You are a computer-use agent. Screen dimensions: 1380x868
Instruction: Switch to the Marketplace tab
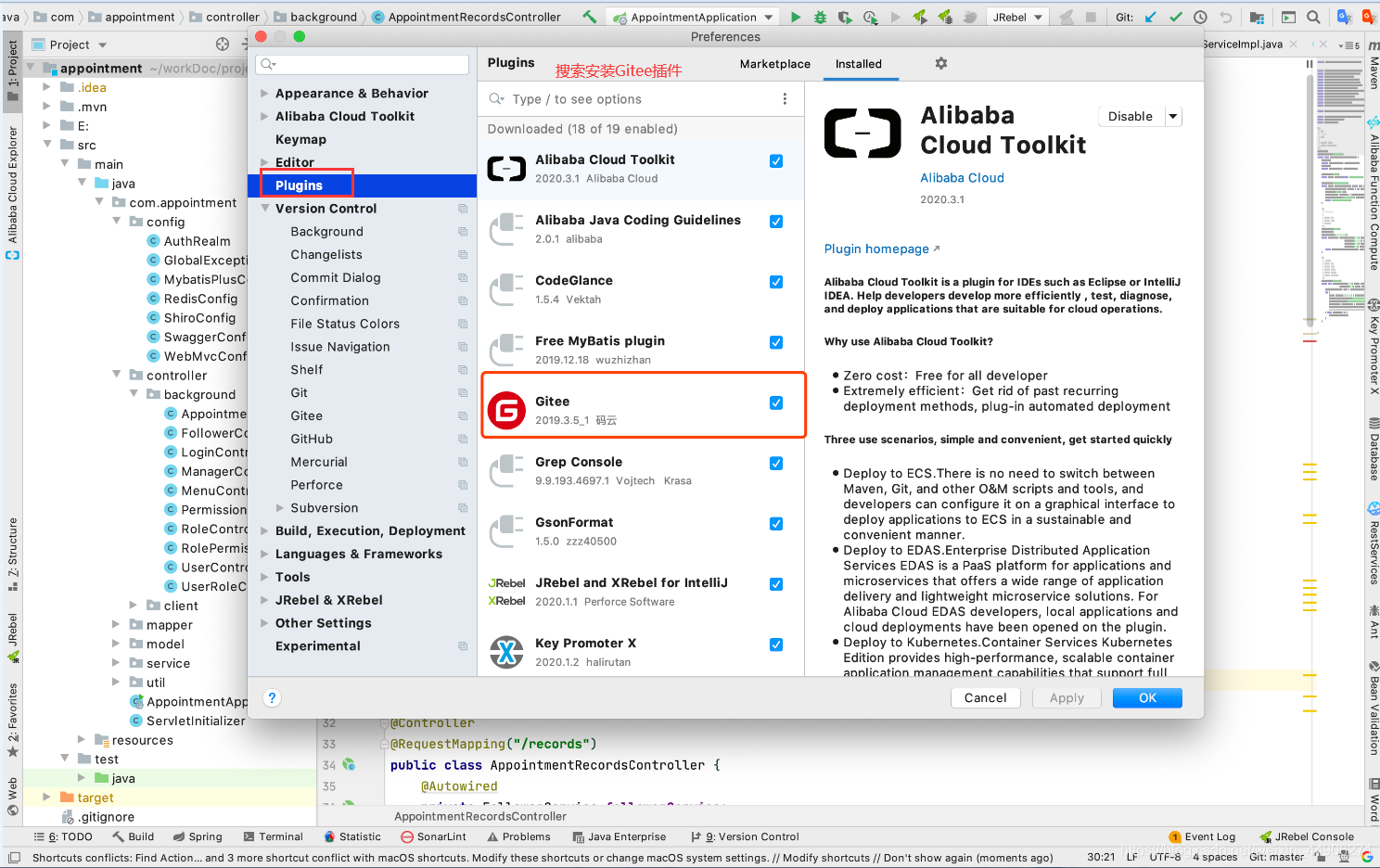coord(775,64)
